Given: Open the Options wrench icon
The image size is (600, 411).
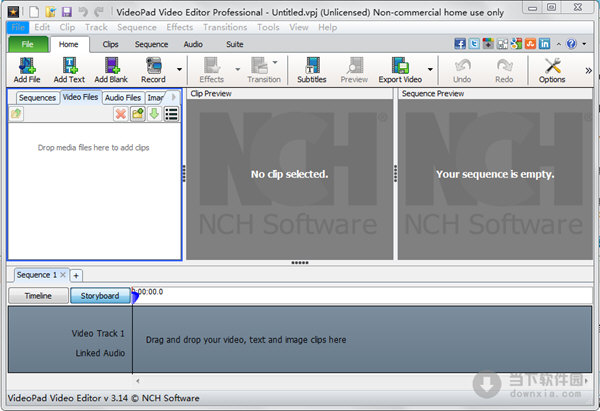Looking at the screenshot, I should pyautogui.click(x=552, y=70).
